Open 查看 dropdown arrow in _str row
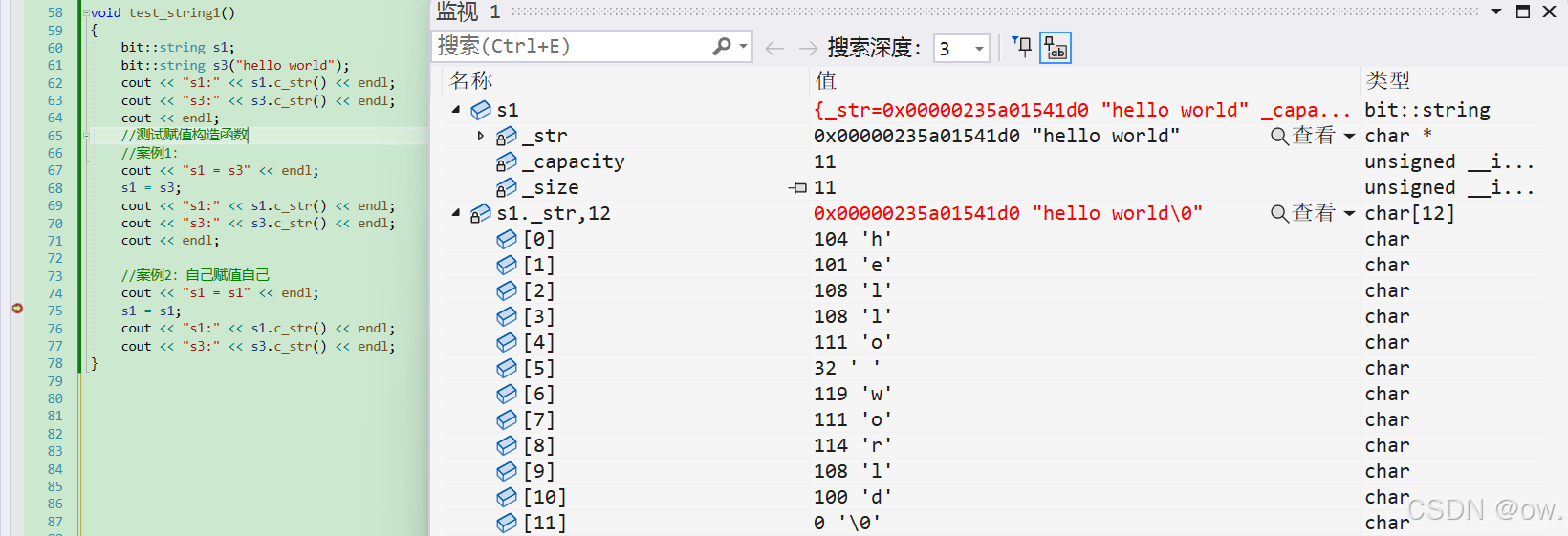This screenshot has width=1568, height=536. 1349,136
